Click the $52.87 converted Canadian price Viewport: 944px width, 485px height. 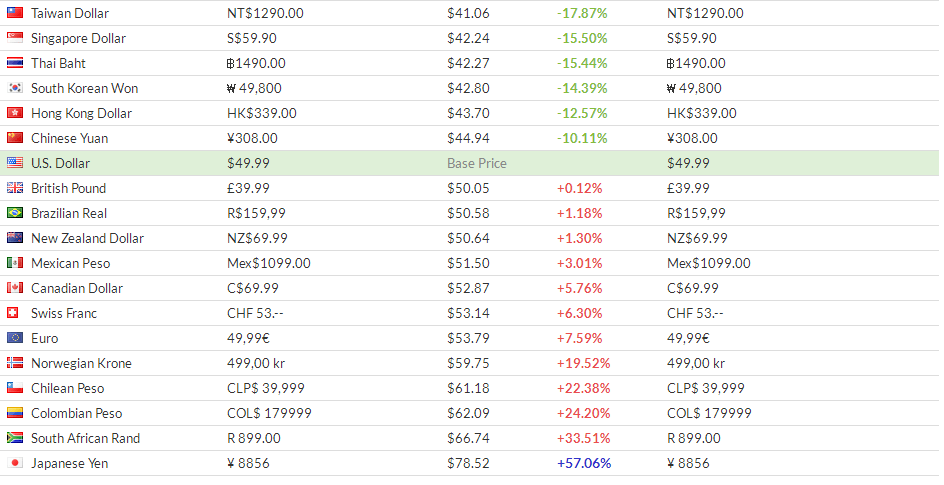pos(468,288)
